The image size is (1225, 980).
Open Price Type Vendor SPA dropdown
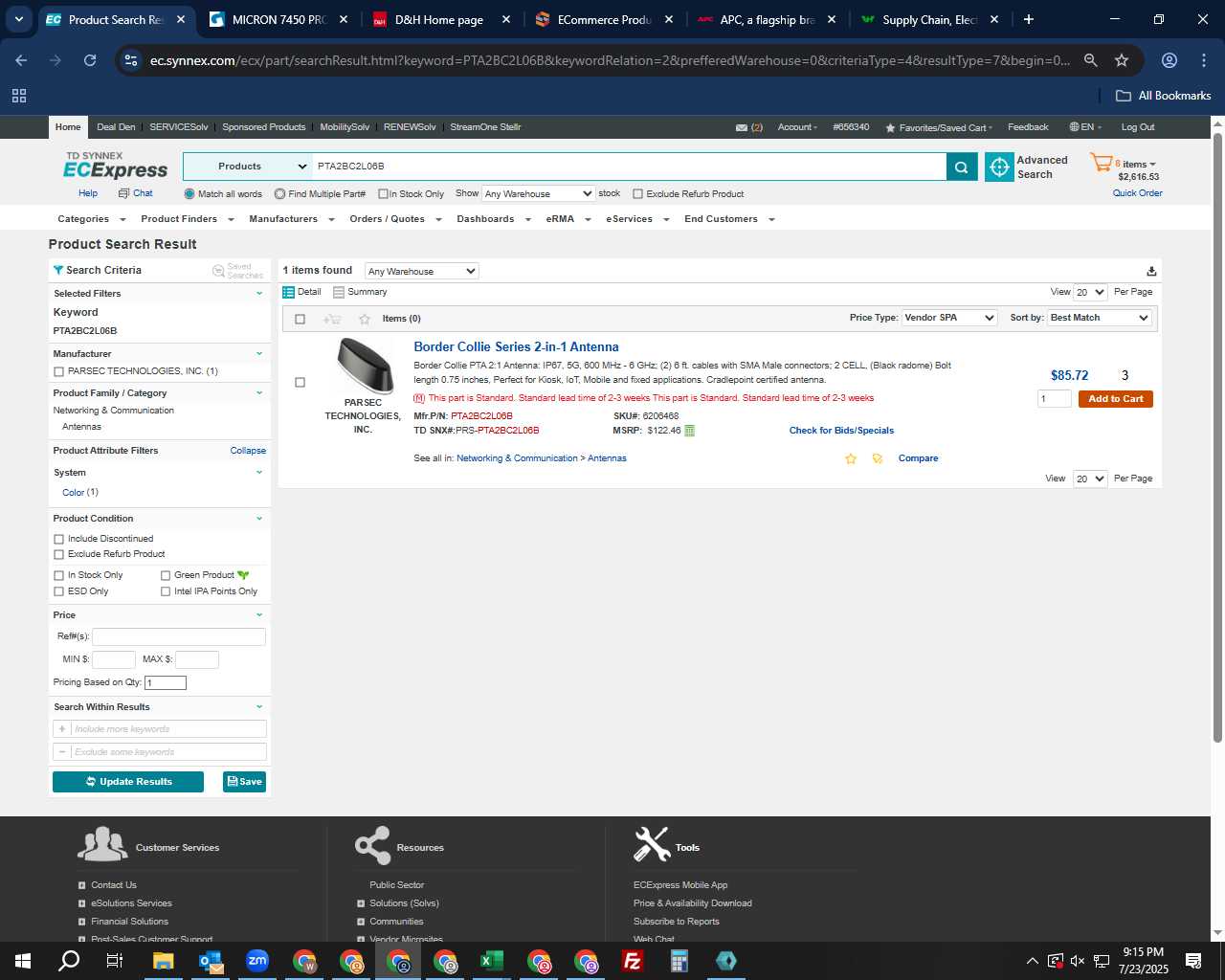pos(949,318)
